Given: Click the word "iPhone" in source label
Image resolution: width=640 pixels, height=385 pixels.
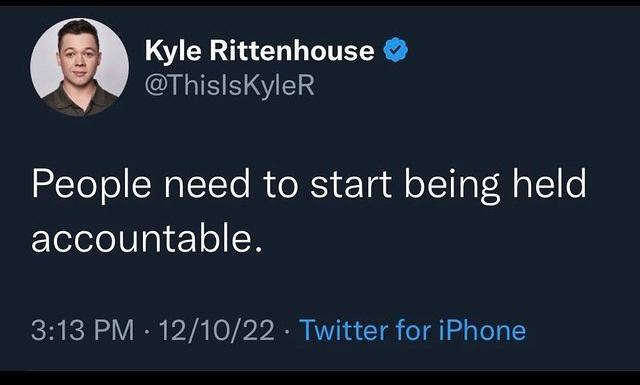Looking at the screenshot, I should [x=482, y=330].
